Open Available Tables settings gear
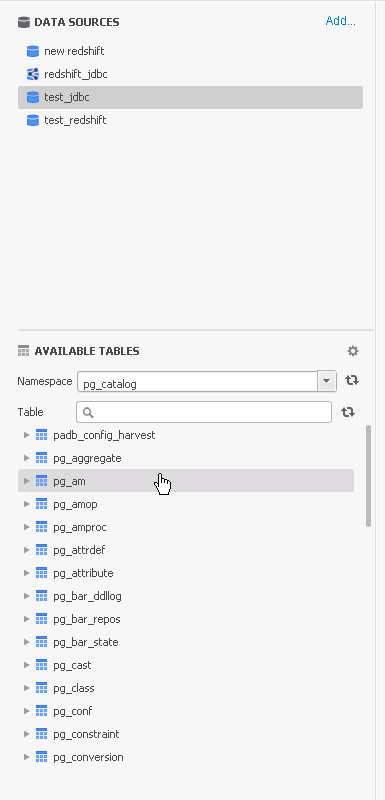 (353, 351)
